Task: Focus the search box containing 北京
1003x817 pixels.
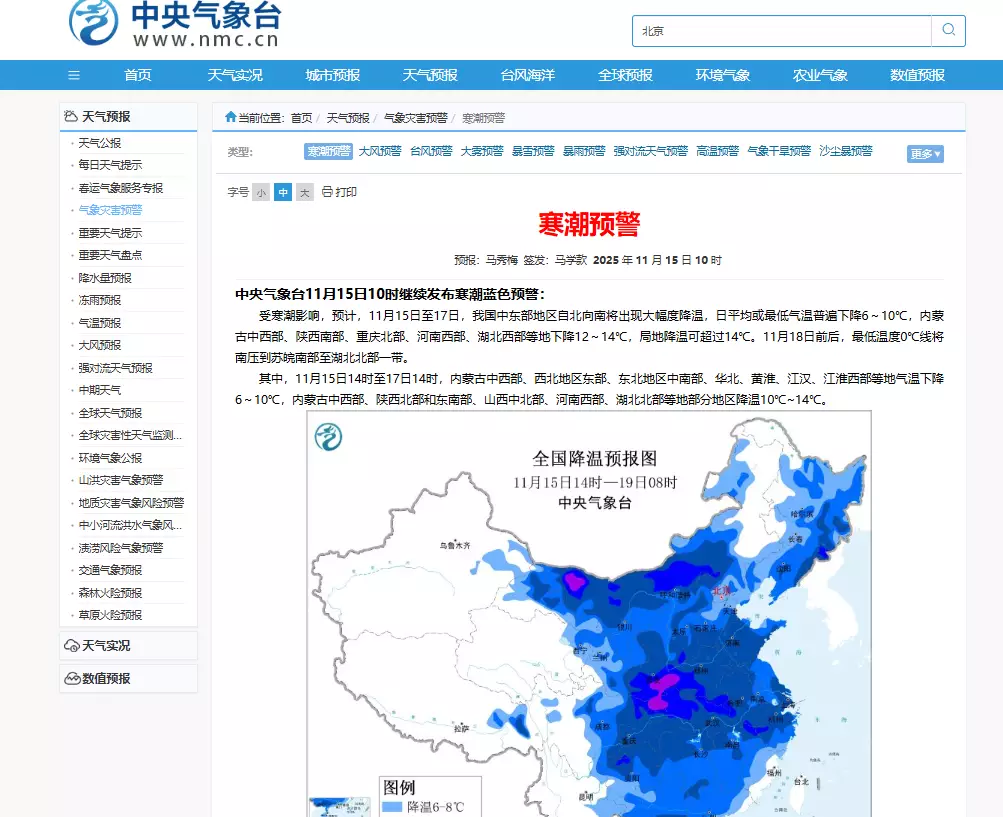Action: click(x=780, y=30)
